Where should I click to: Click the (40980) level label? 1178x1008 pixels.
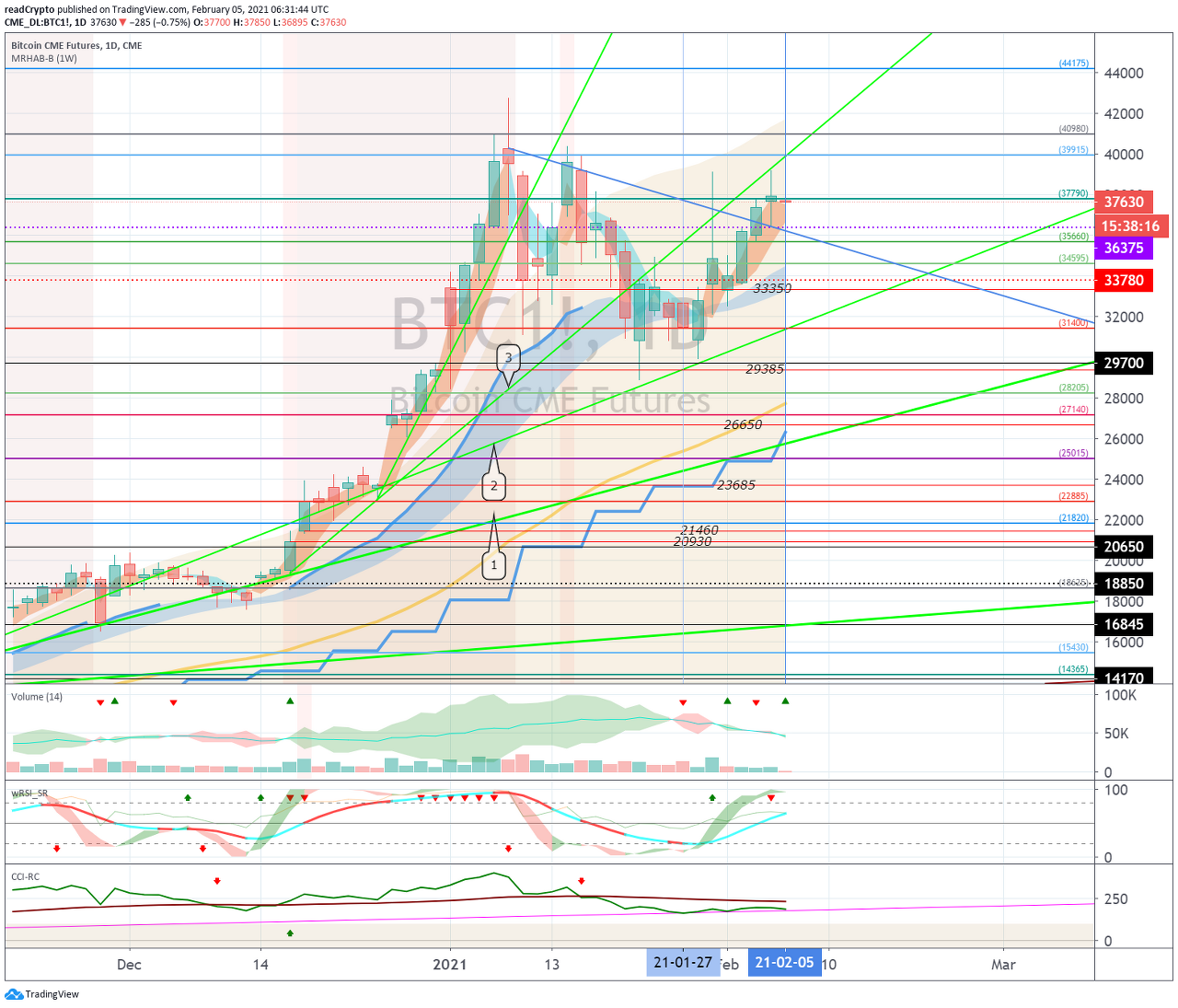click(x=1074, y=129)
